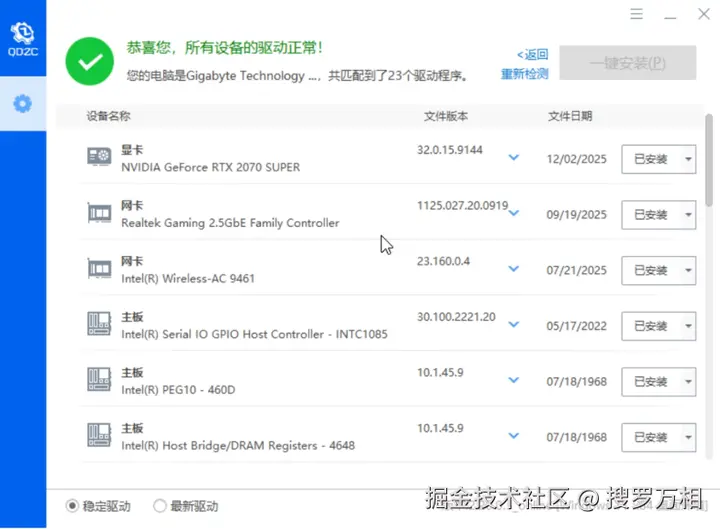Expand version chevron for Realtek Gaming 2.5GbE
The image size is (720, 529).
point(514,213)
